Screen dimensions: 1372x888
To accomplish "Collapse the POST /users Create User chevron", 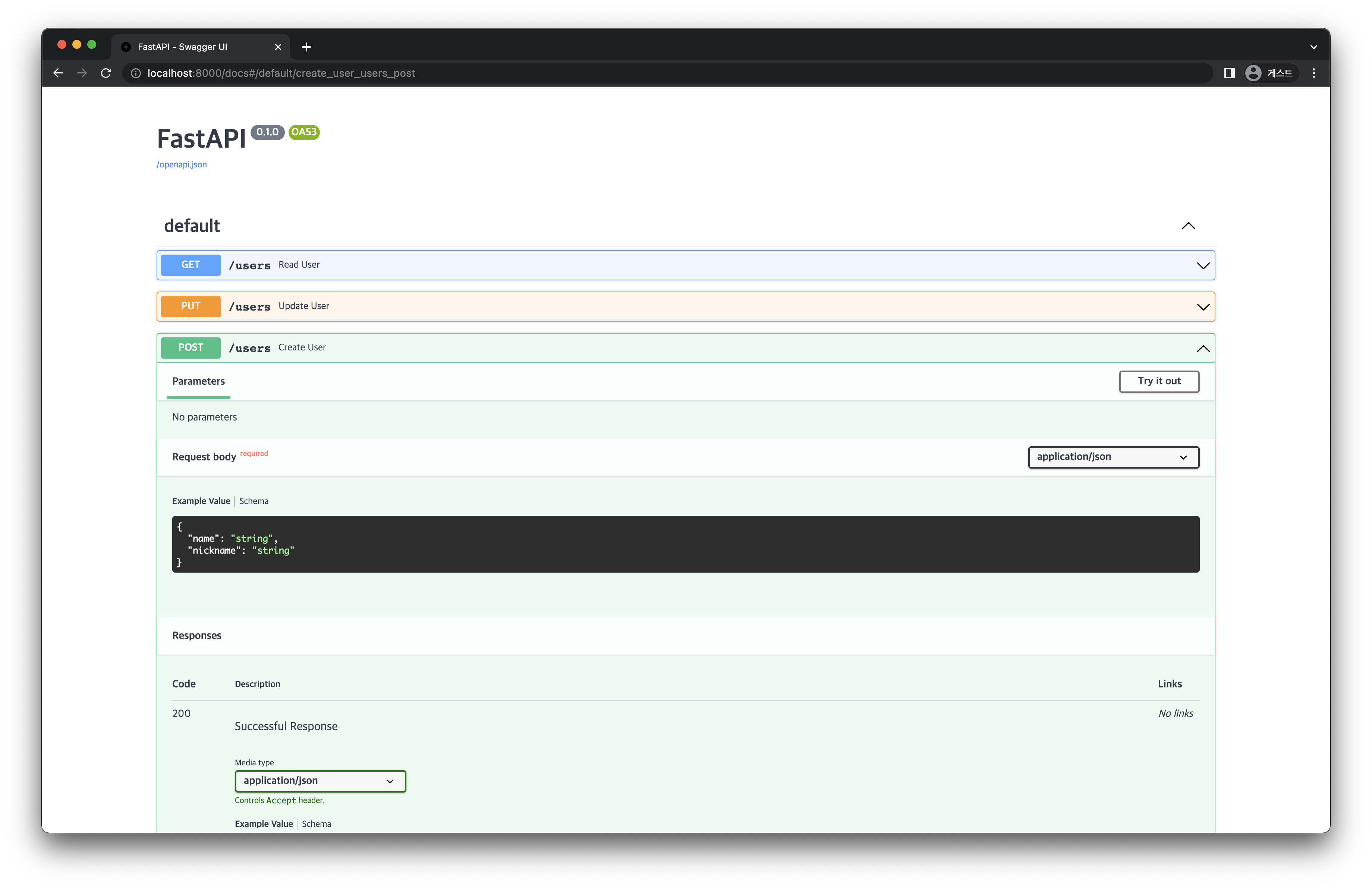I will tap(1203, 348).
